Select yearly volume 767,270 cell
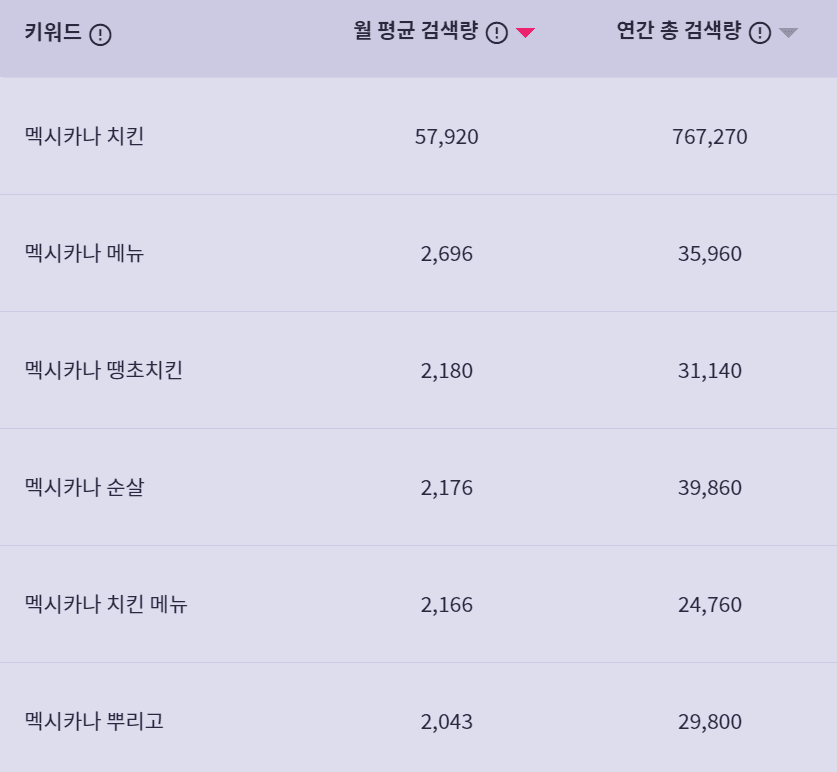Screen dimensions: 837x772 pos(710,137)
